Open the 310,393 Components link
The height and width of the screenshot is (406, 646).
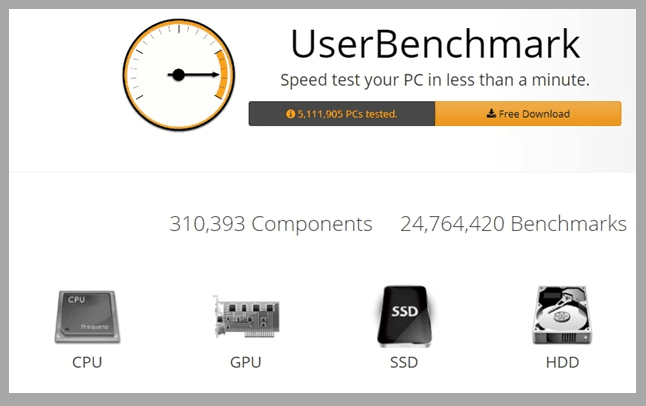pyautogui.click(x=271, y=224)
